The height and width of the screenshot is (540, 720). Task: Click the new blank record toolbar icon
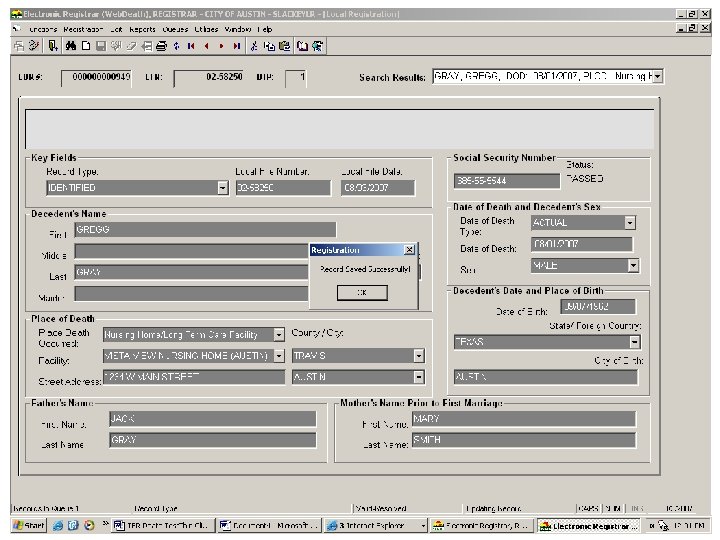click(x=86, y=46)
